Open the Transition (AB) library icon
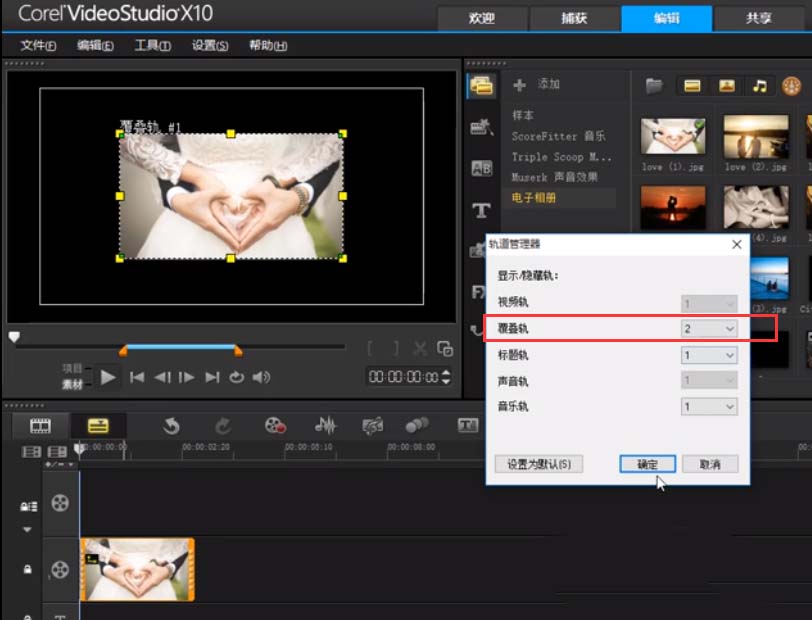The width and height of the screenshot is (812, 620). pos(481,168)
